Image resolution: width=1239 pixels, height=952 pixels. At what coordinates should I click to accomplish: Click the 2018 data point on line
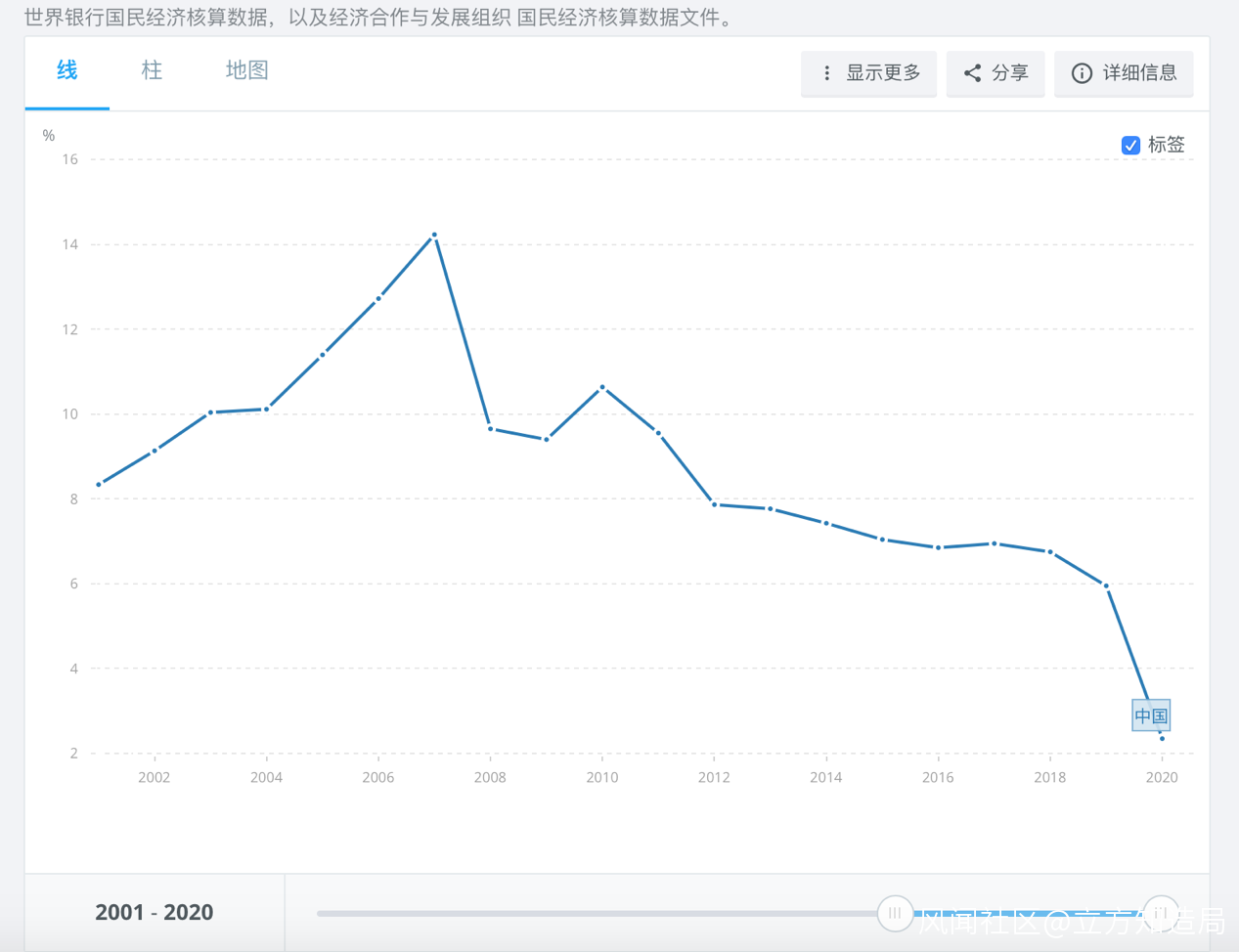(1050, 552)
